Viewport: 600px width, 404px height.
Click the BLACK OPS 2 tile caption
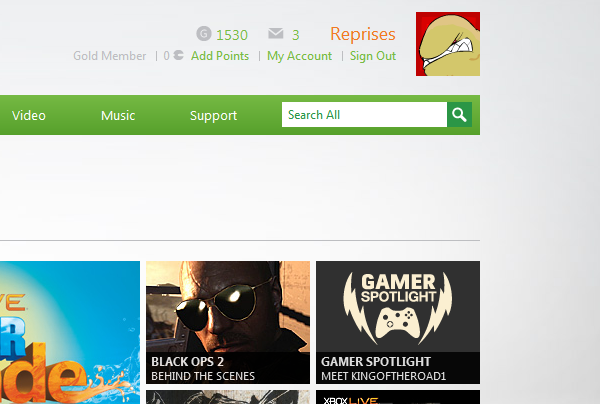pyautogui.click(x=187, y=362)
